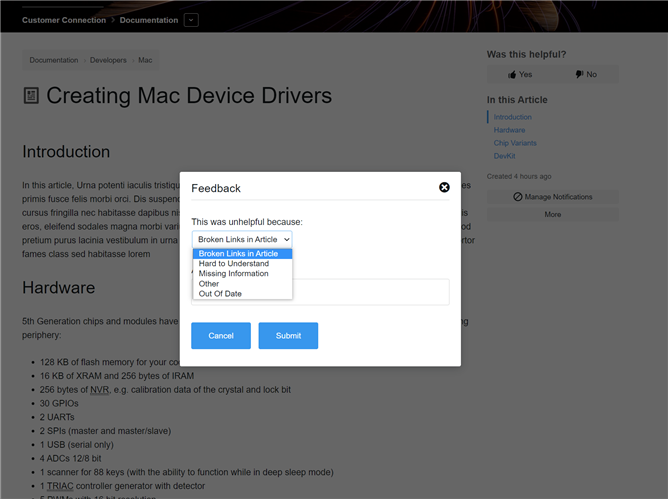668x499 pixels.
Task: Click 'Created 4 hours ago' text
Action: 519,176
